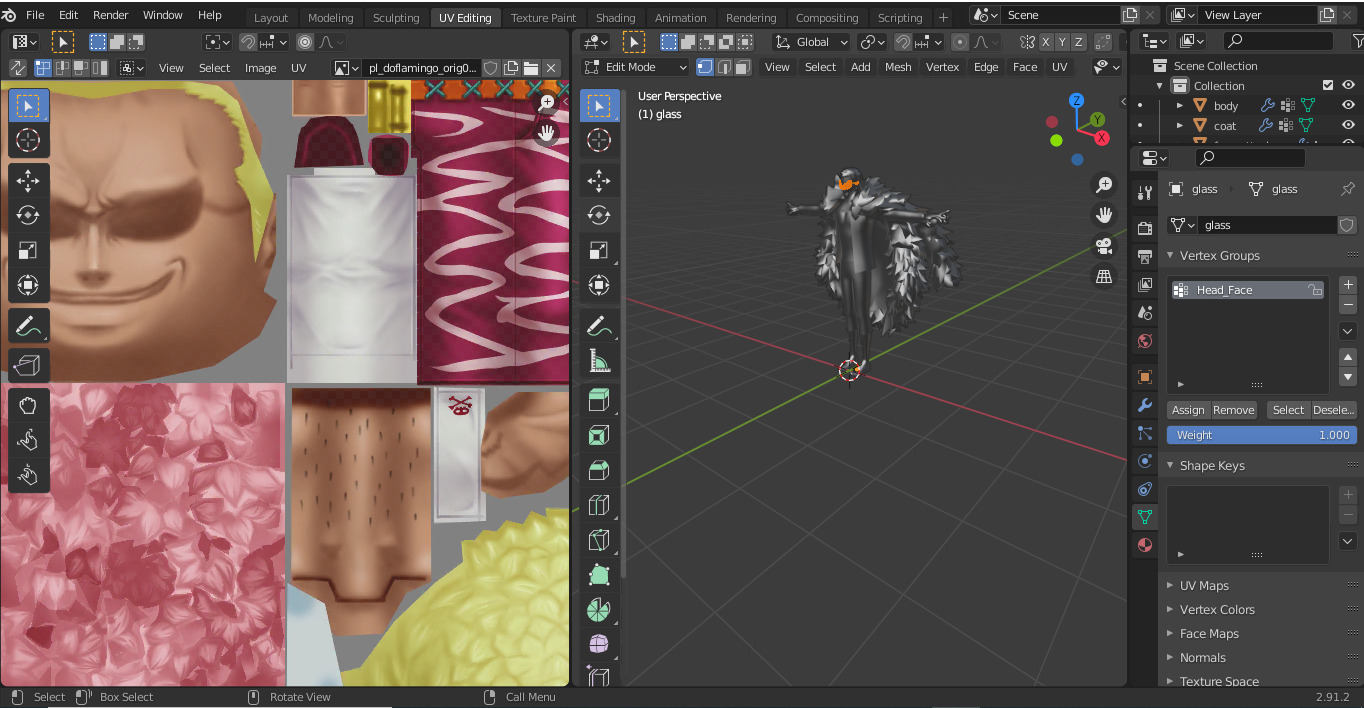Switch to the Shading workspace tab
The image size is (1364, 708).
coord(615,17)
